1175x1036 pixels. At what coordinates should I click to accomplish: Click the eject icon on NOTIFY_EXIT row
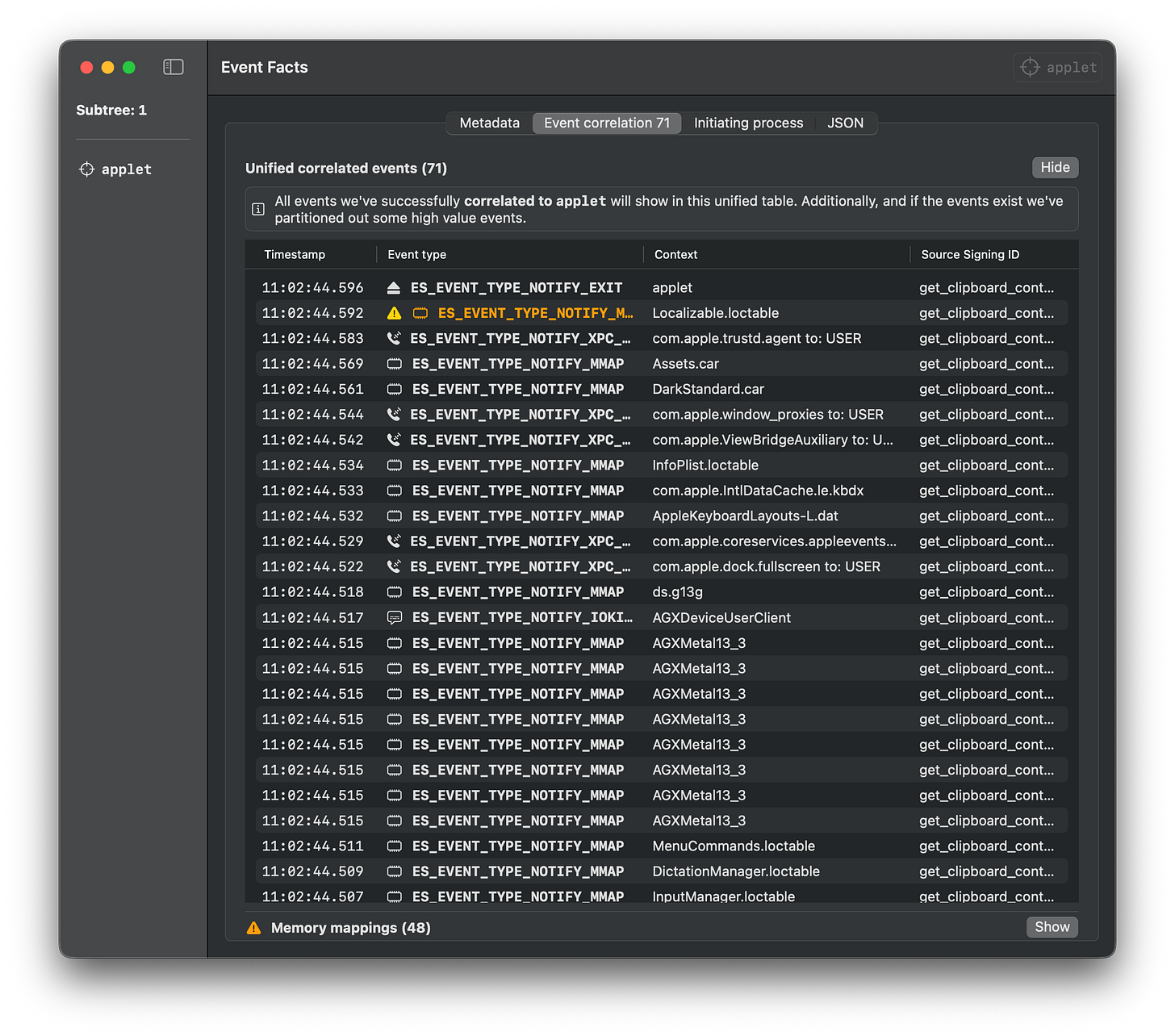pyautogui.click(x=394, y=288)
